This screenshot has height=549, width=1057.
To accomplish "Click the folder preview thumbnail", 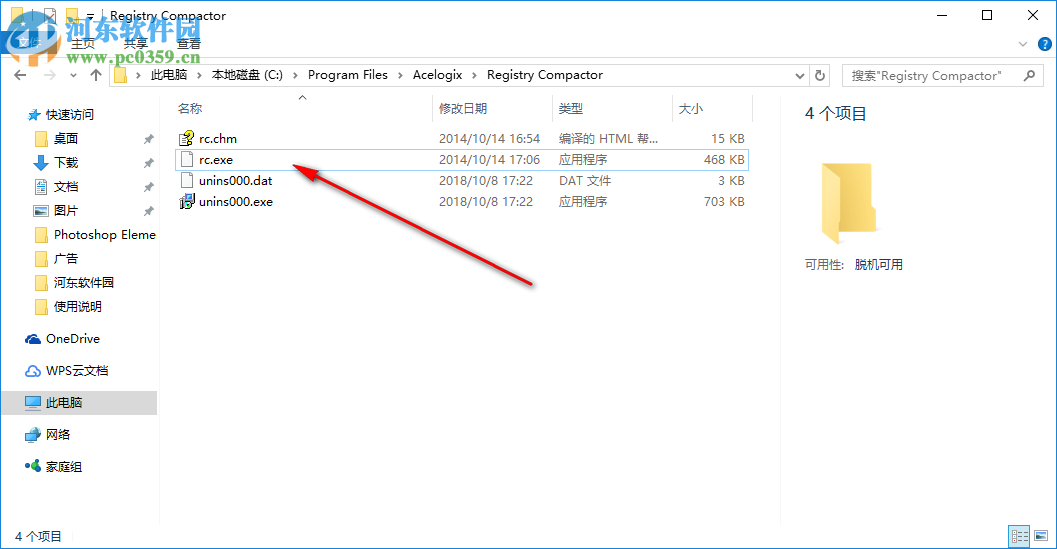I will tap(849, 202).
